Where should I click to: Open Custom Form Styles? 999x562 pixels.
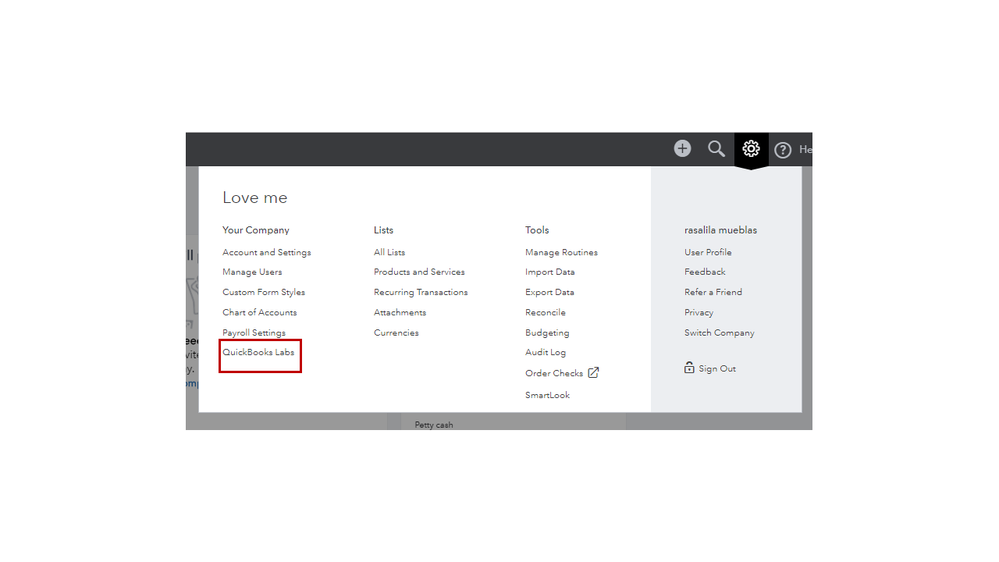[x=263, y=292]
